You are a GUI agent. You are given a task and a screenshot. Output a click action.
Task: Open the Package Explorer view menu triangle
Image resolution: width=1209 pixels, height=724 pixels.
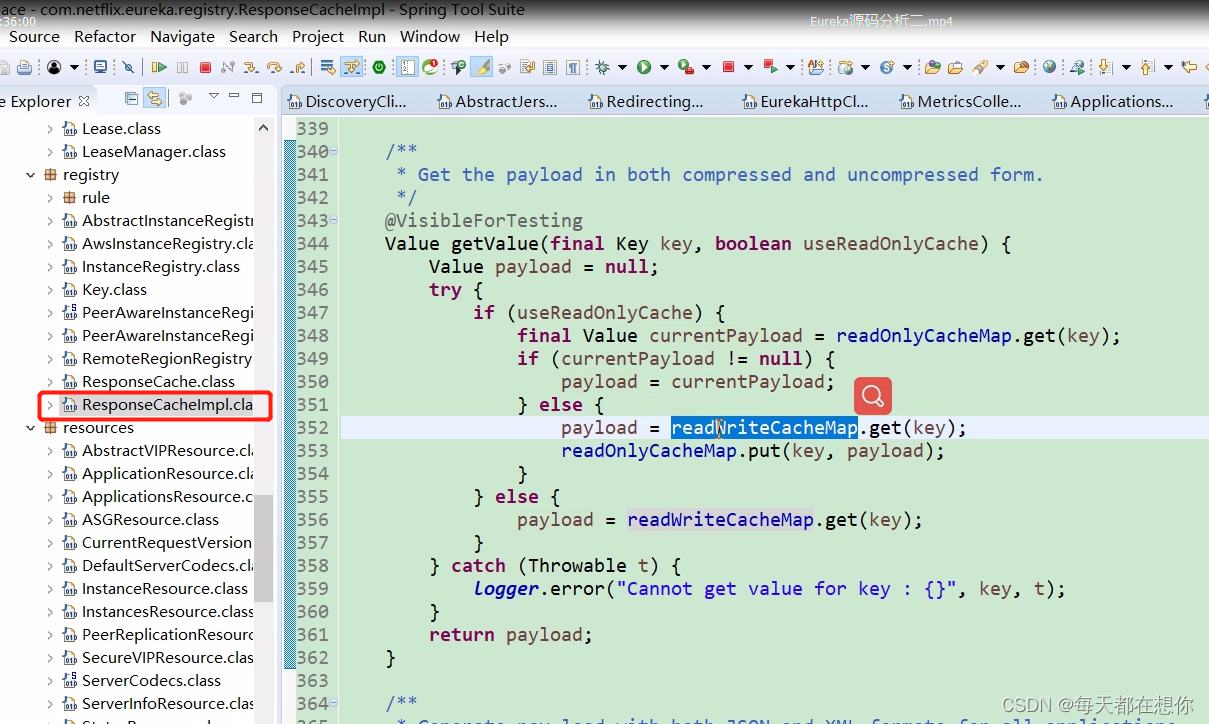[213, 97]
